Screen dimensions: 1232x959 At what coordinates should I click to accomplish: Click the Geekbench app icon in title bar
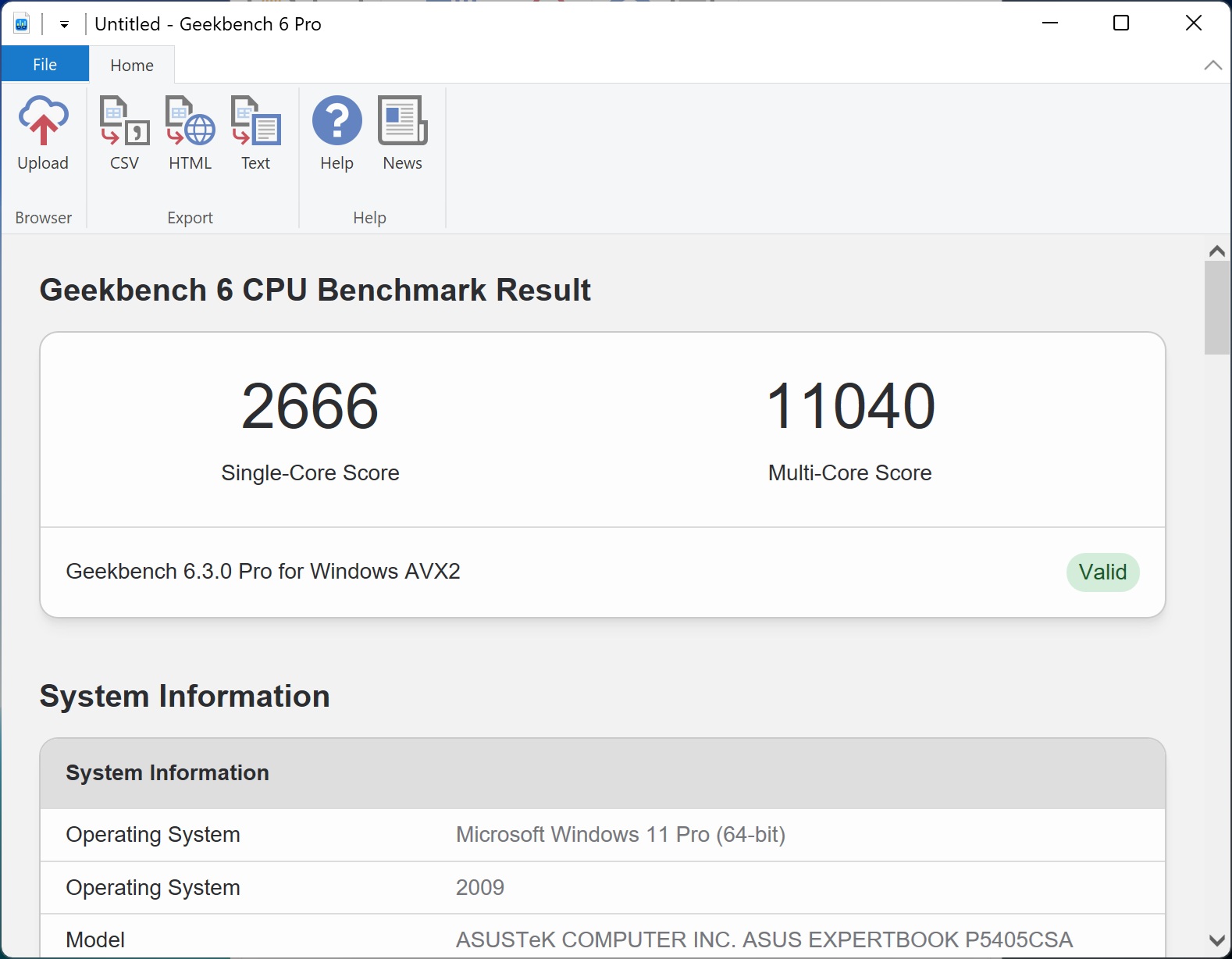pyautogui.click(x=22, y=24)
